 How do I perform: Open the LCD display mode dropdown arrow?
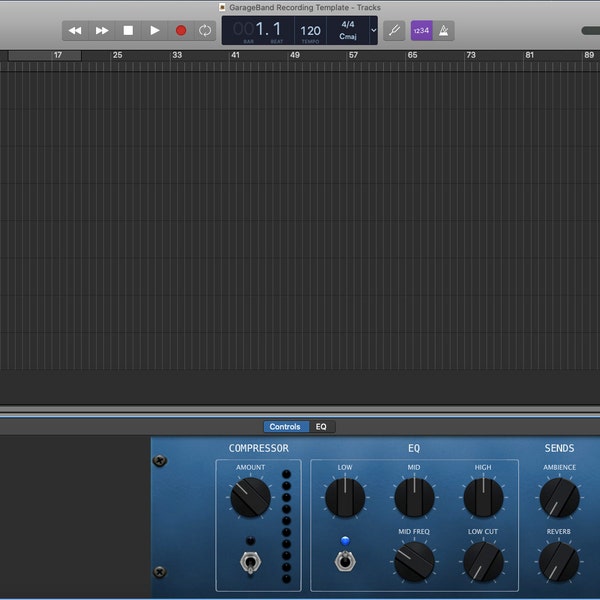tap(373, 31)
